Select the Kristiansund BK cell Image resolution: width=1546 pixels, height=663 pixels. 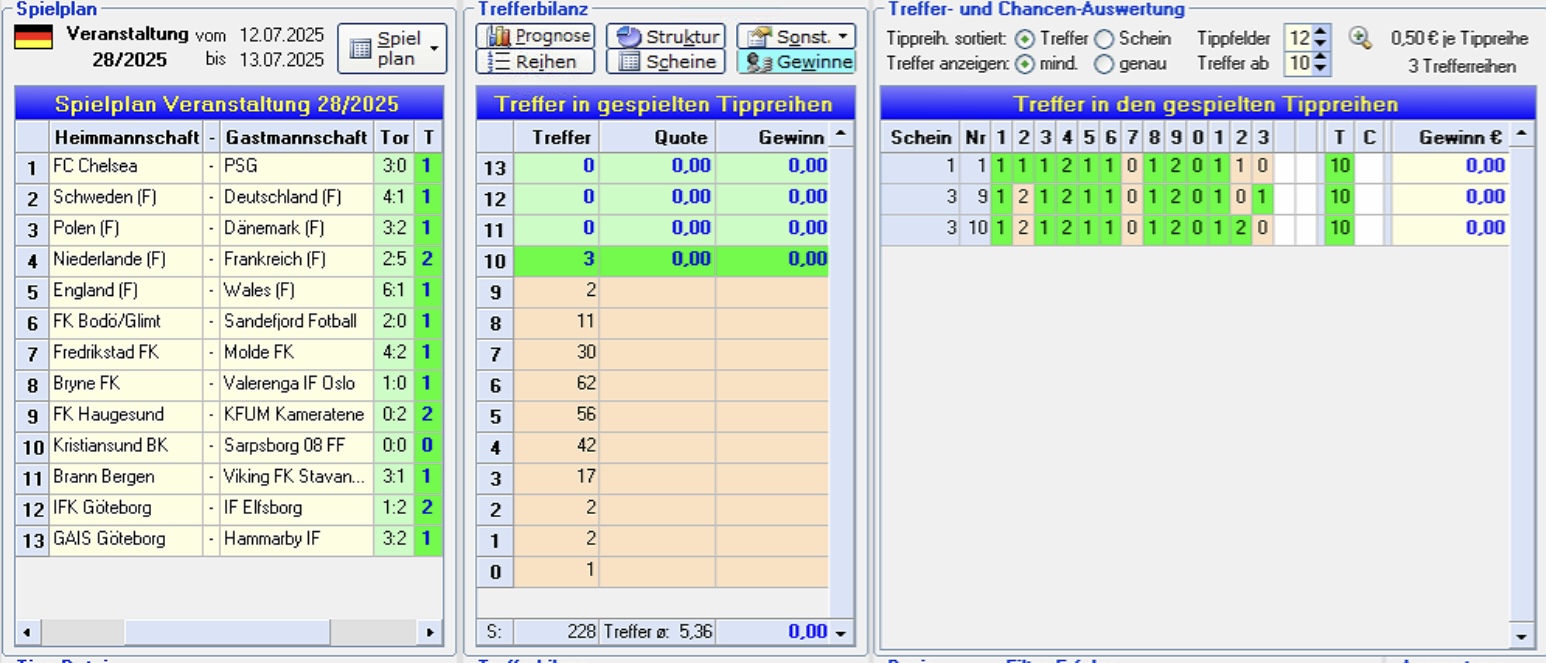[x=126, y=445]
